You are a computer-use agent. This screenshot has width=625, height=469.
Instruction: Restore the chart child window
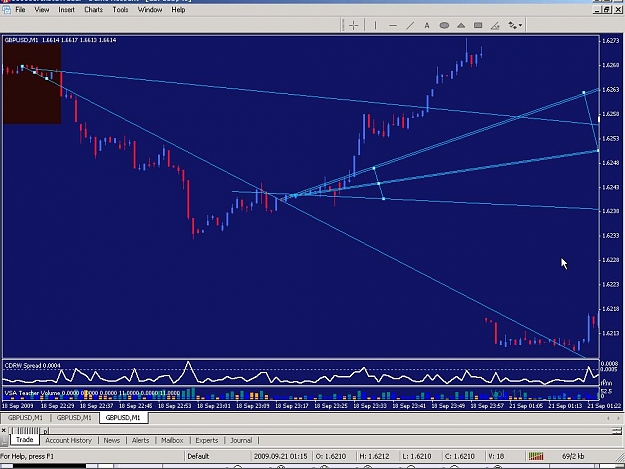coord(607,10)
